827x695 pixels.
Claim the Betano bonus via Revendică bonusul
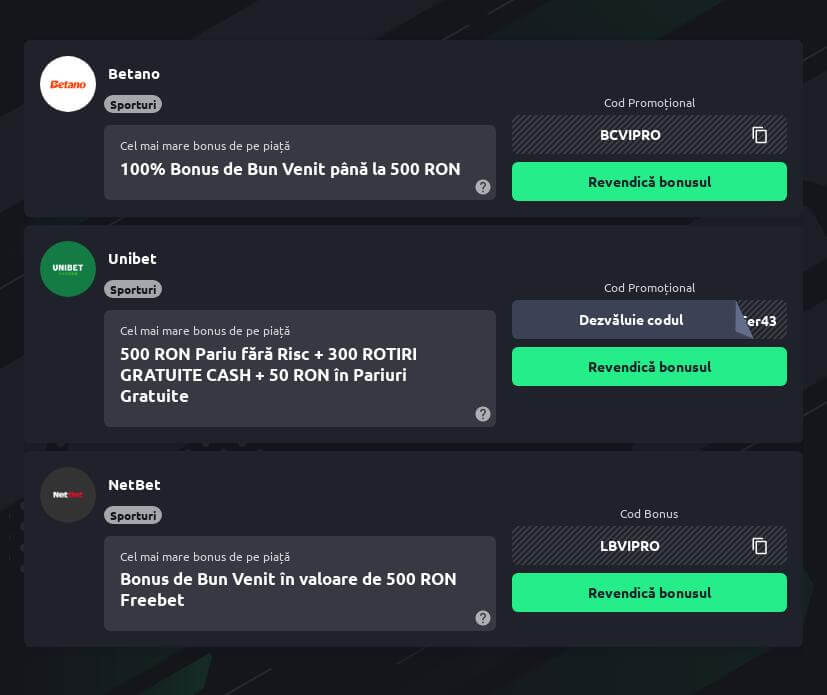pos(649,181)
